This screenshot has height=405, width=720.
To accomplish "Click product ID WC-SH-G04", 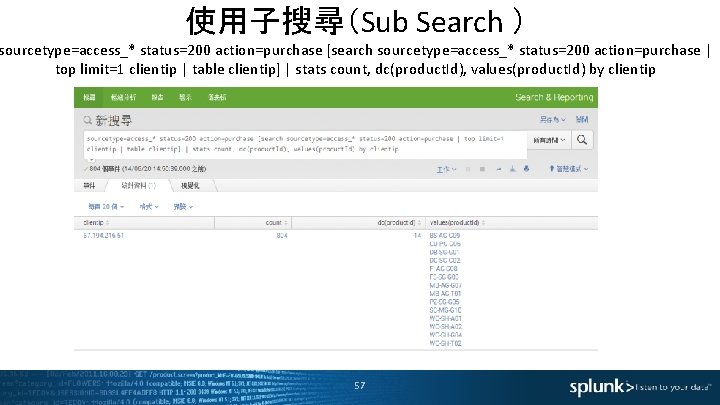I will (445, 335).
